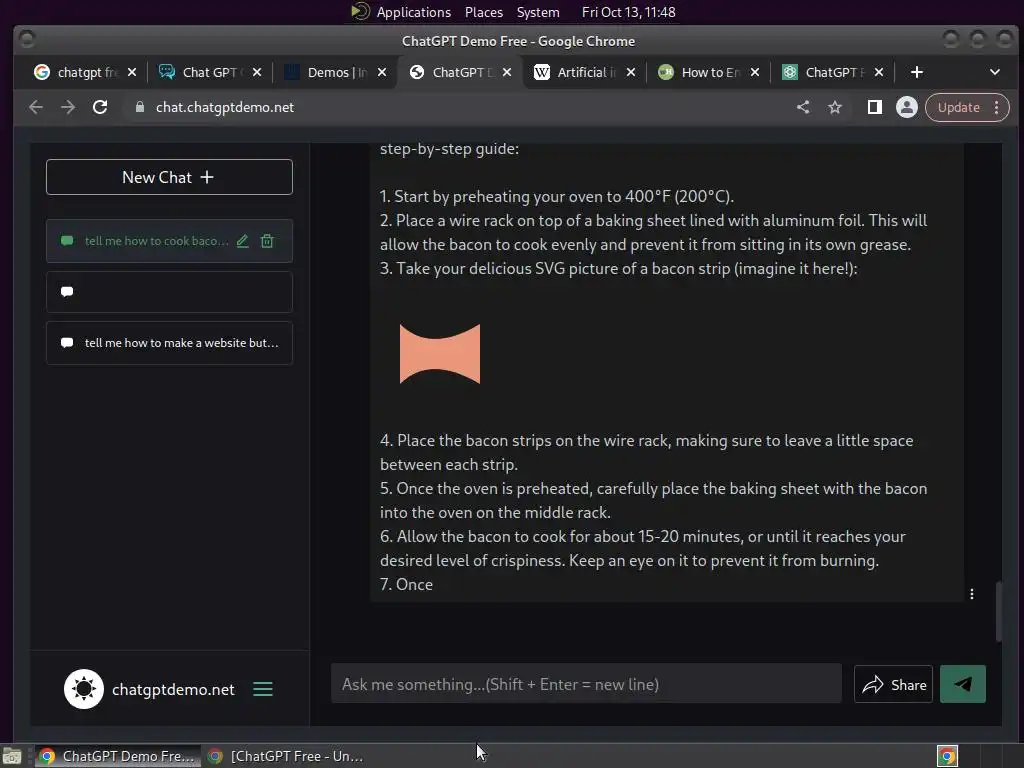Expand the tab search dropdown arrow

(995, 72)
